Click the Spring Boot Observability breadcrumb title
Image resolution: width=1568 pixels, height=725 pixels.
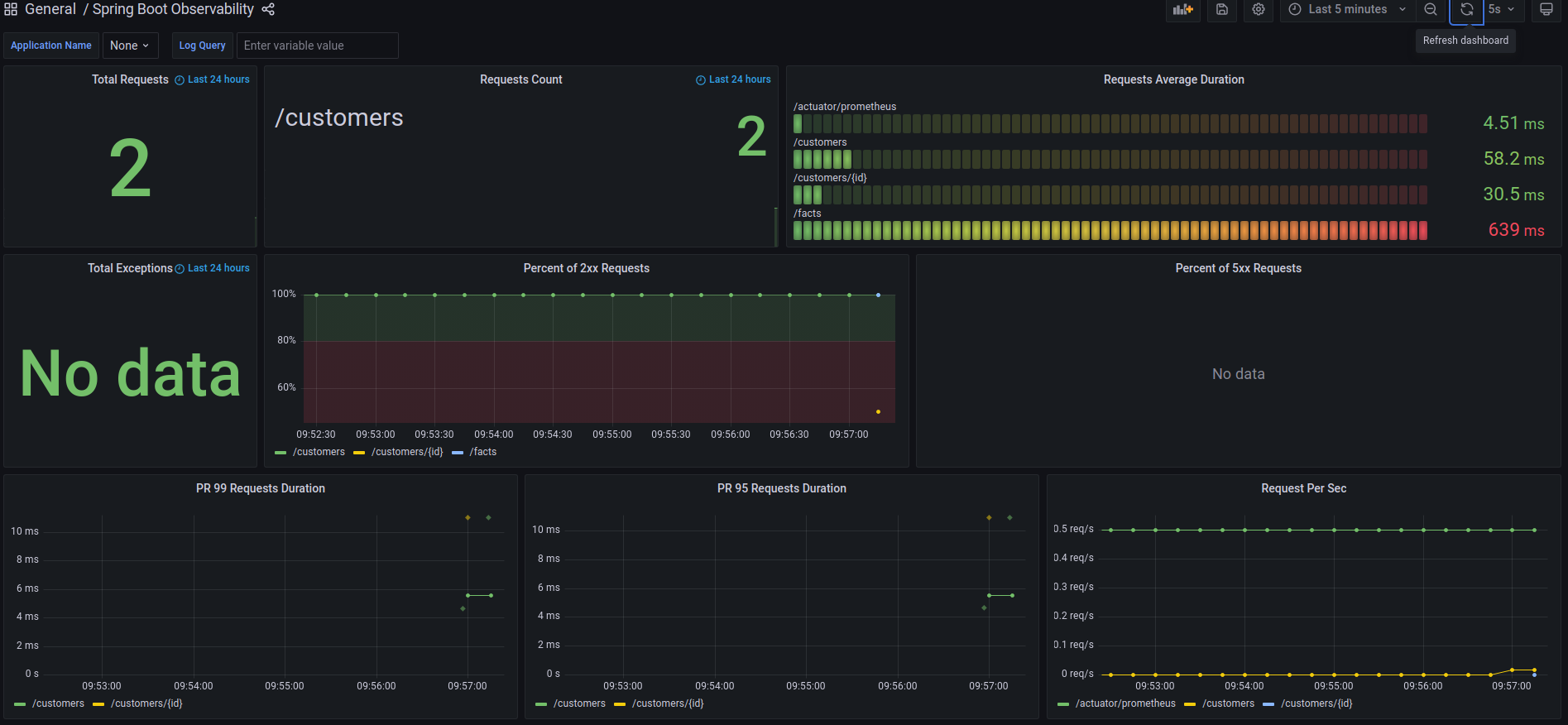(173, 9)
